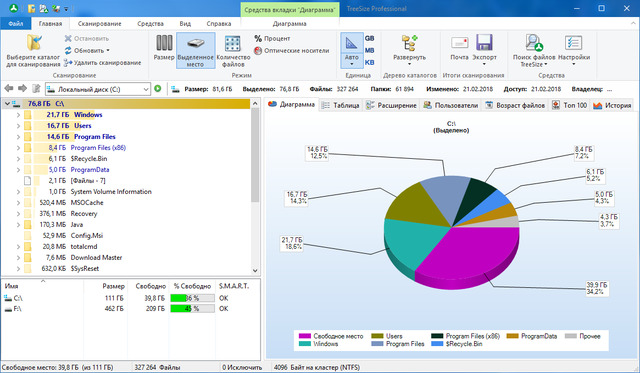Toggle the Авто unit mode
The width and height of the screenshot is (640, 373).
[351, 50]
